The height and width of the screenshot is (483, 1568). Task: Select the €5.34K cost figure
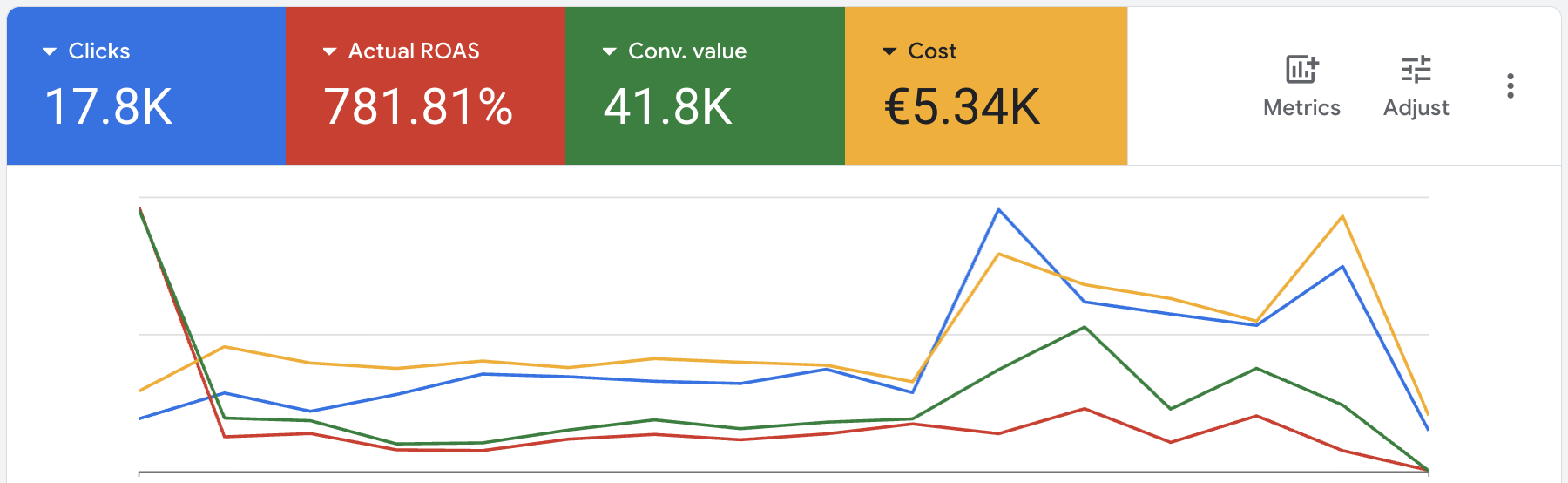click(x=962, y=106)
